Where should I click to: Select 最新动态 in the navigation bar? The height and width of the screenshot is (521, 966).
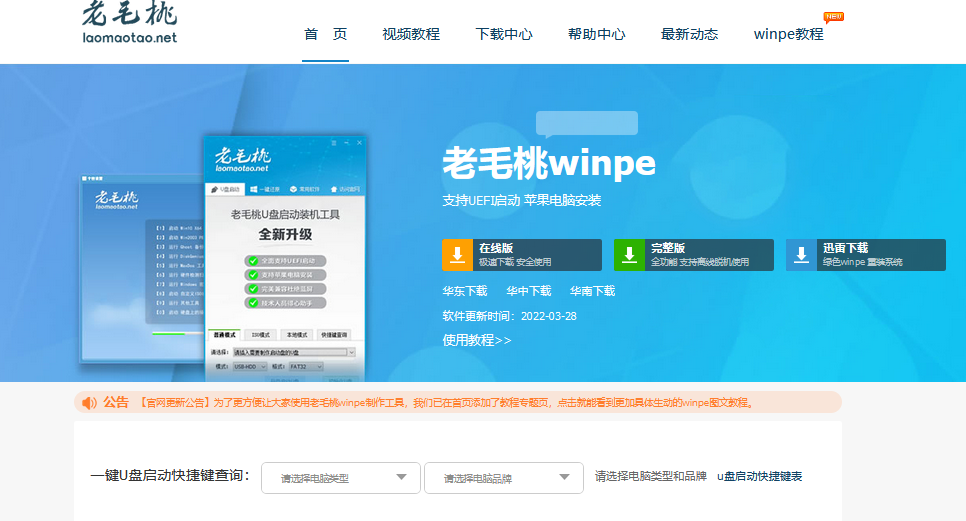[x=689, y=34]
